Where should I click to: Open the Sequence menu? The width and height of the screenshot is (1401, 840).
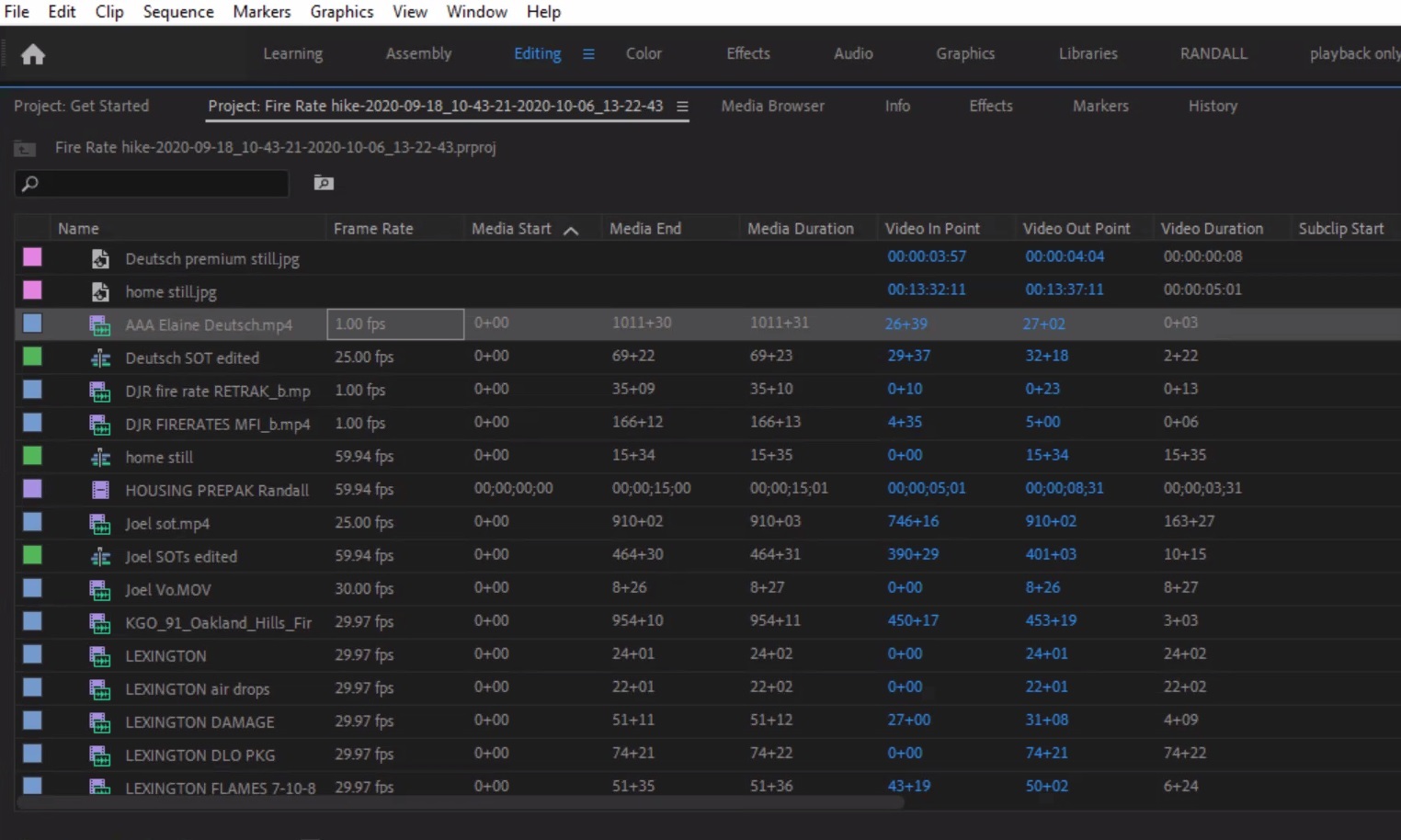[x=177, y=12]
